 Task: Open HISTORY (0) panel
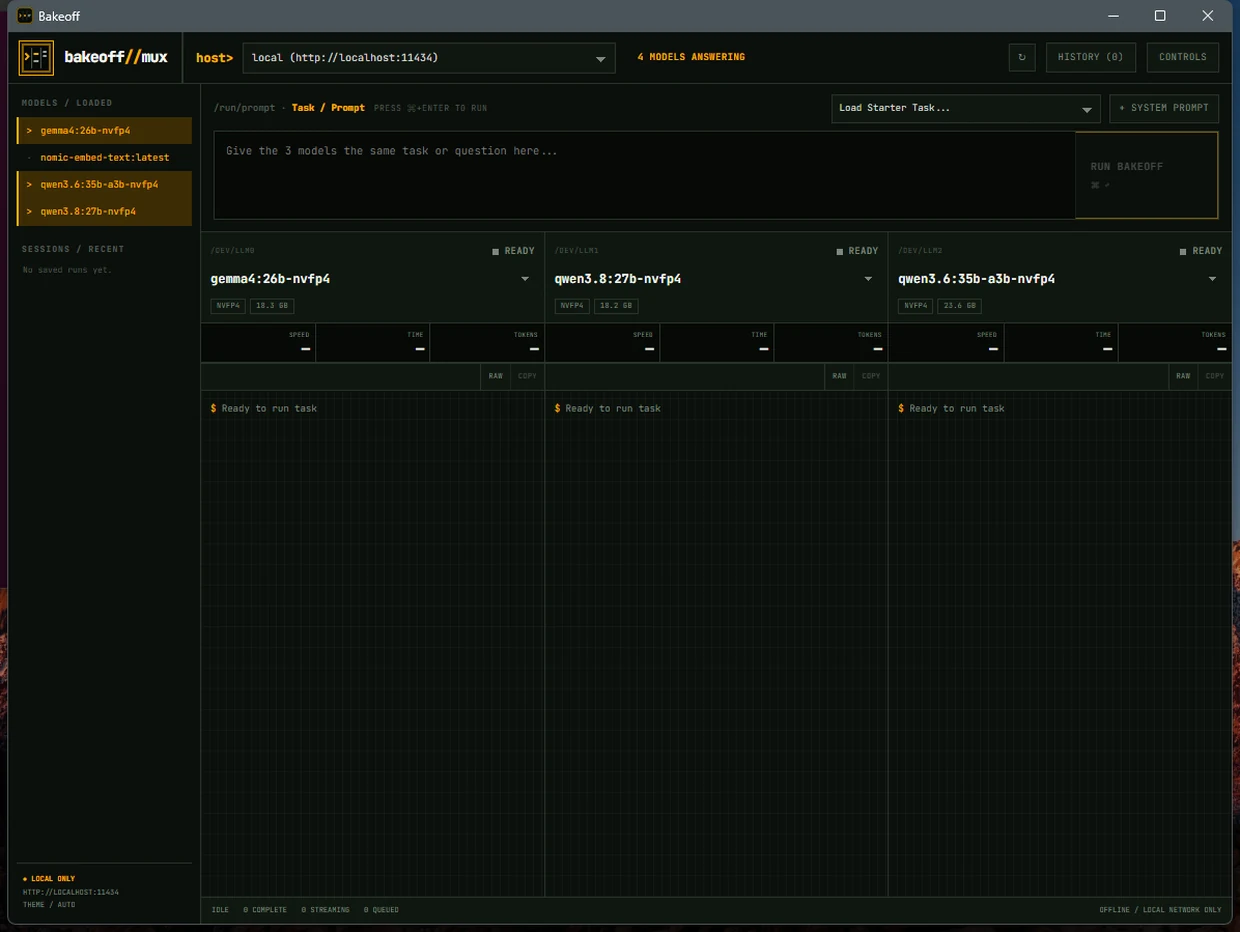pyautogui.click(x=1090, y=57)
